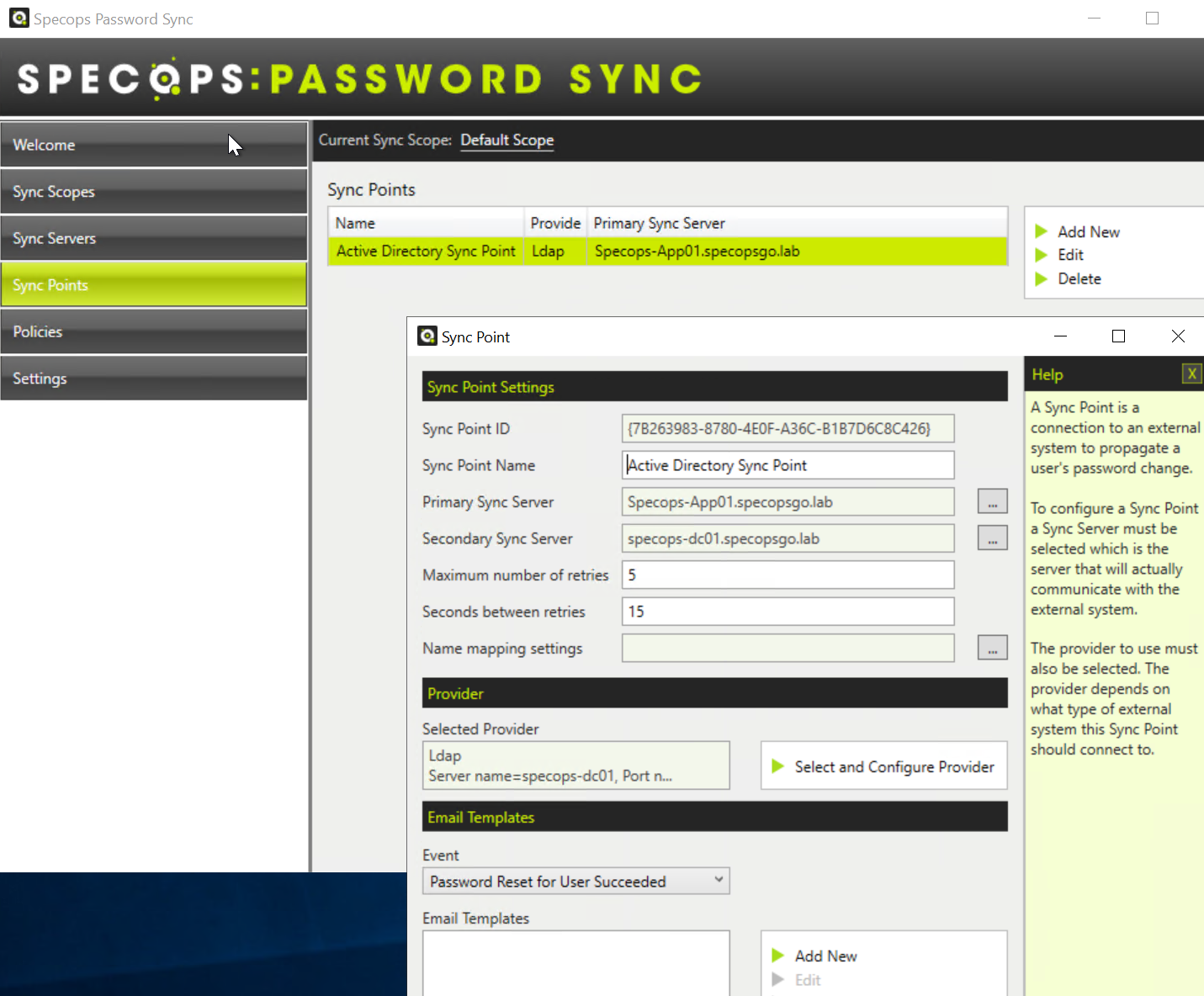Click the Secondary Sync Server field
The image size is (1204, 996).
click(x=788, y=538)
